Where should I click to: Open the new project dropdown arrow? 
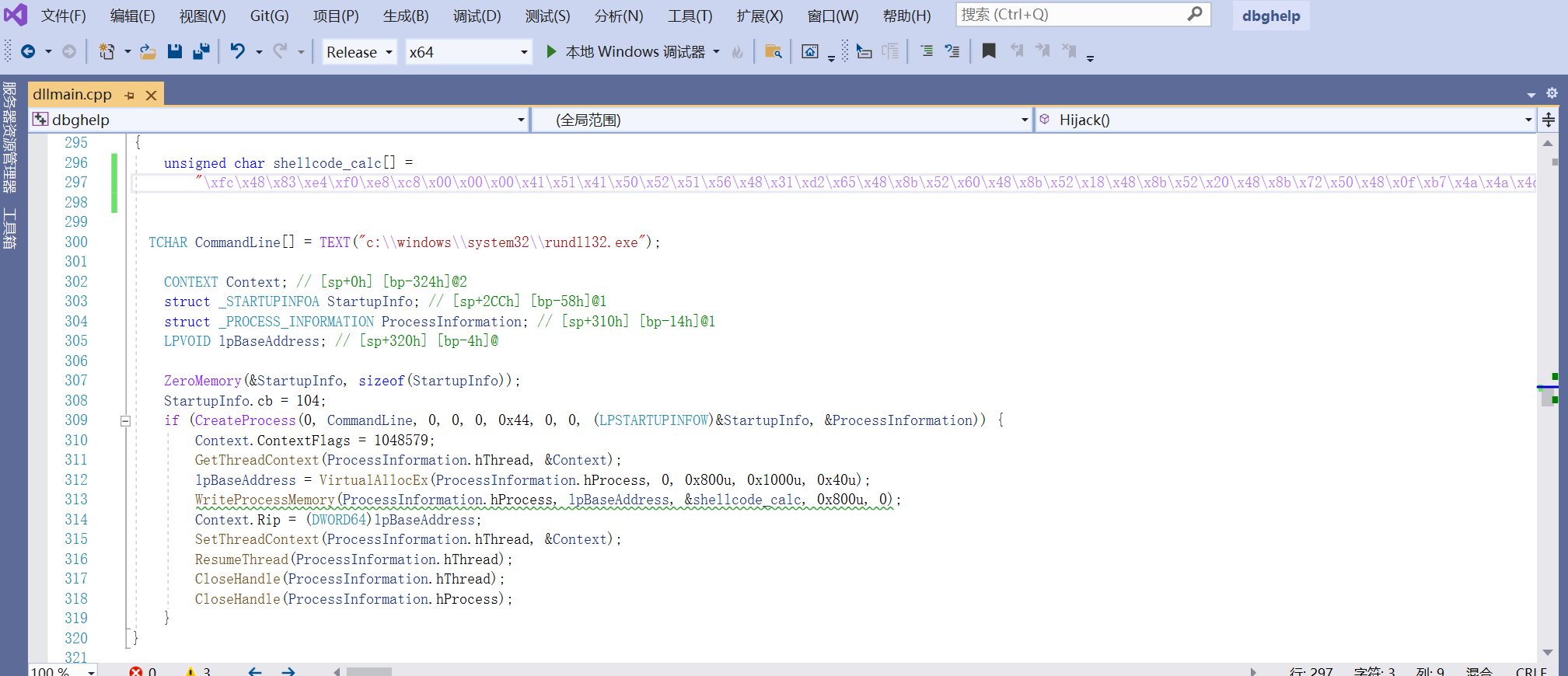(x=127, y=52)
